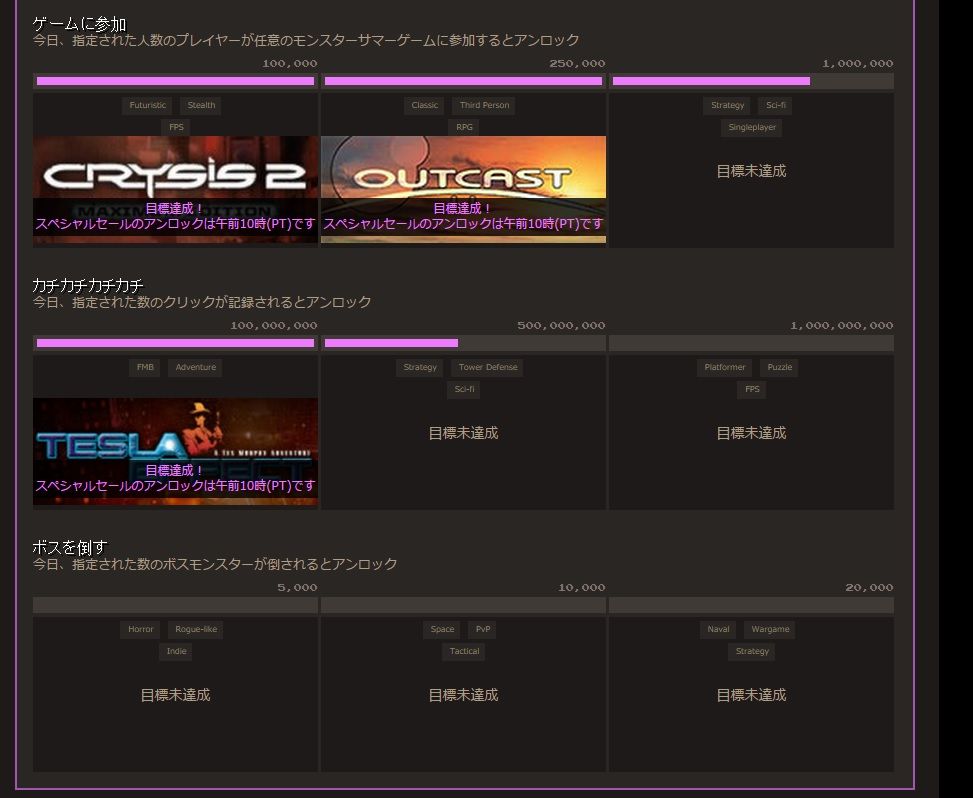The width and height of the screenshot is (973, 798).
Task: Click 目標未達成 card under Singleplayer tag
Action: (x=751, y=171)
